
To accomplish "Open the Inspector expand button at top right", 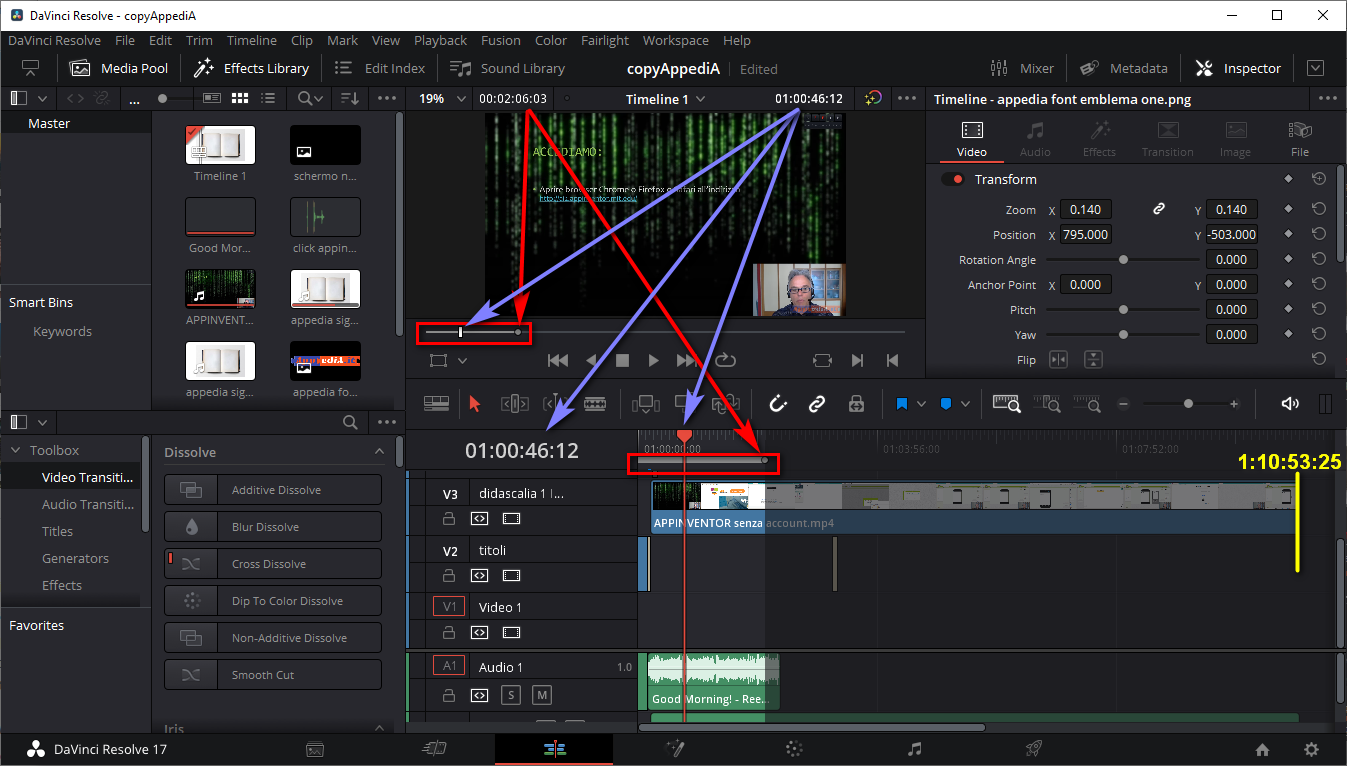I will coord(1316,68).
